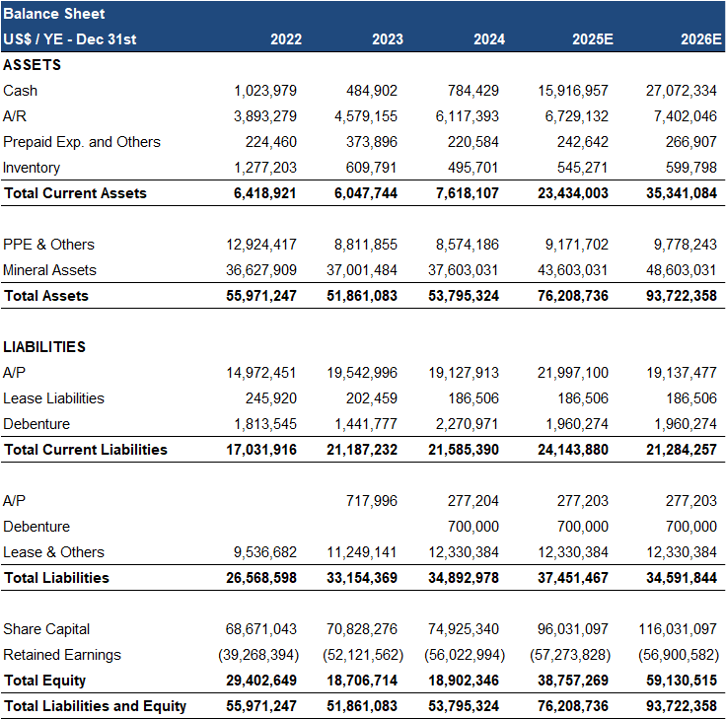Click 2022 Share Capital value 68,671,043
The image size is (726, 720).
pyautogui.click(x=261, y=629)
